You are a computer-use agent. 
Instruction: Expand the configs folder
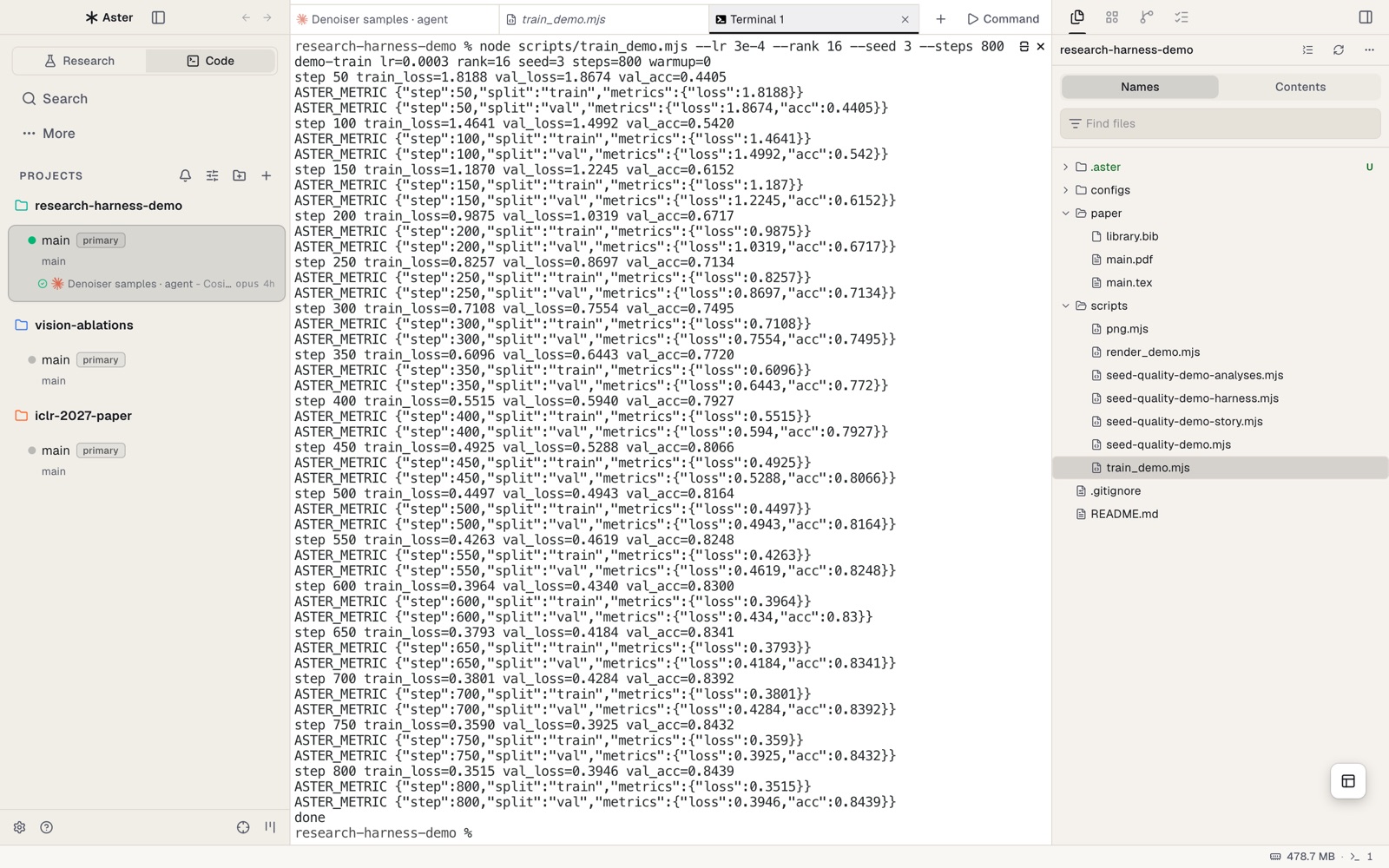click(x=1066, y=190)
